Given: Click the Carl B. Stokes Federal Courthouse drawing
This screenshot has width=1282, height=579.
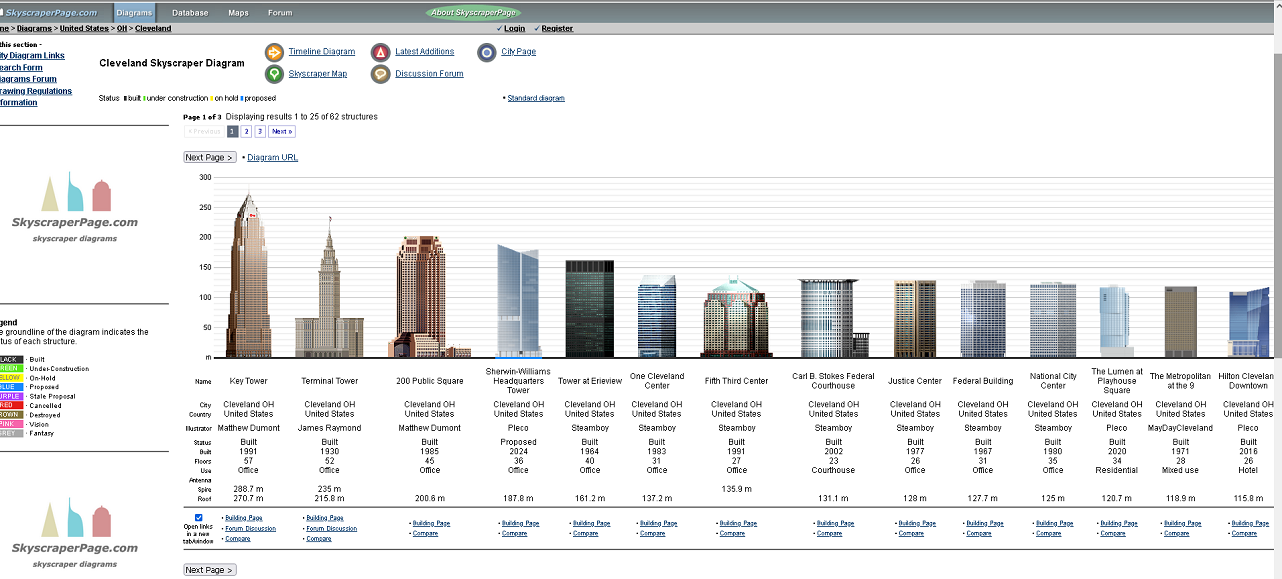Looking at the screenshot, I should (x=834, y=318).
